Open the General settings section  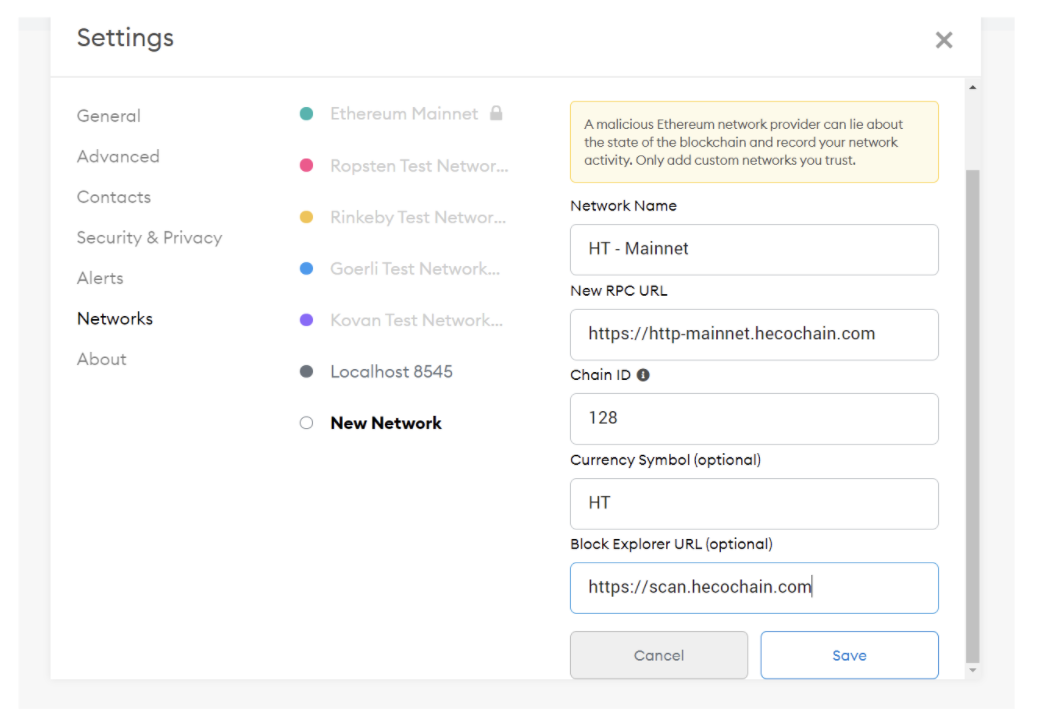click(x=109, y=116)
